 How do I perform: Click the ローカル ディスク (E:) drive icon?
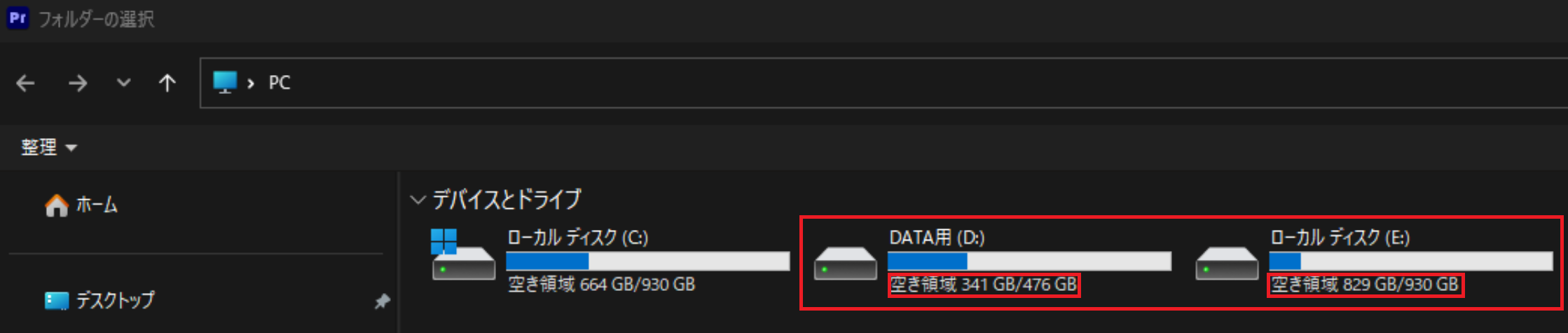click(1226, 263)
